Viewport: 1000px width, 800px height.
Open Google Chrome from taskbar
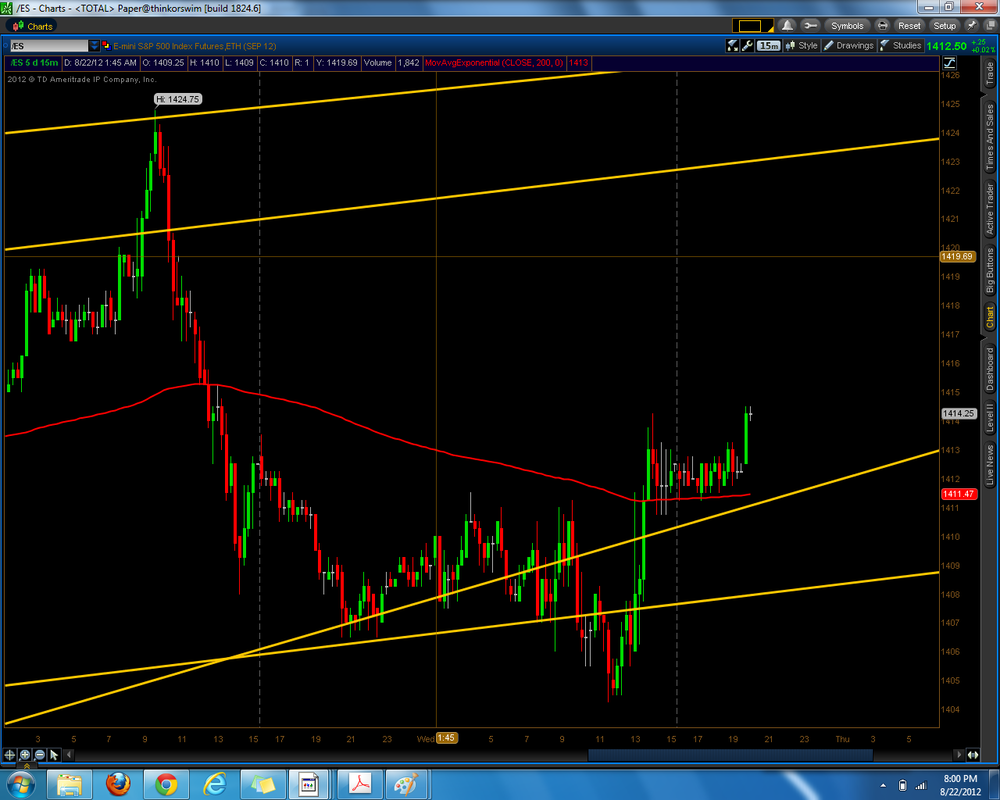click(x=166, y=784)
